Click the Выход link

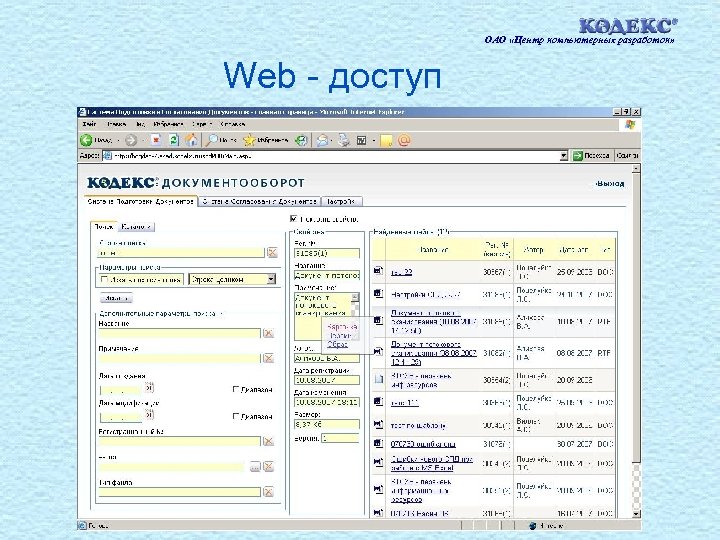609,184
